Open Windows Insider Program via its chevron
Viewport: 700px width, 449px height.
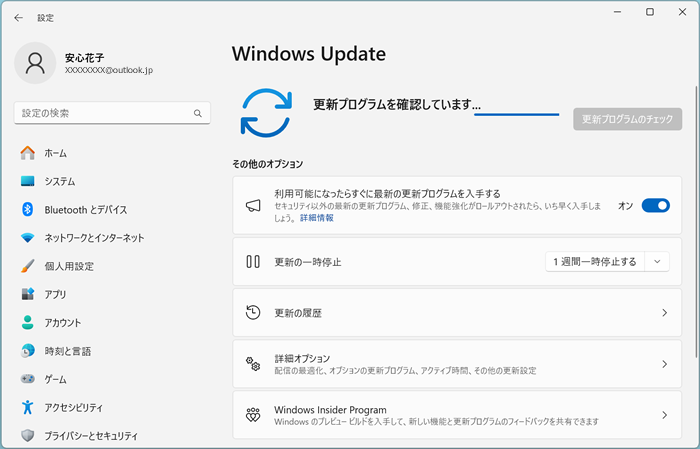[x=664, y=415]
